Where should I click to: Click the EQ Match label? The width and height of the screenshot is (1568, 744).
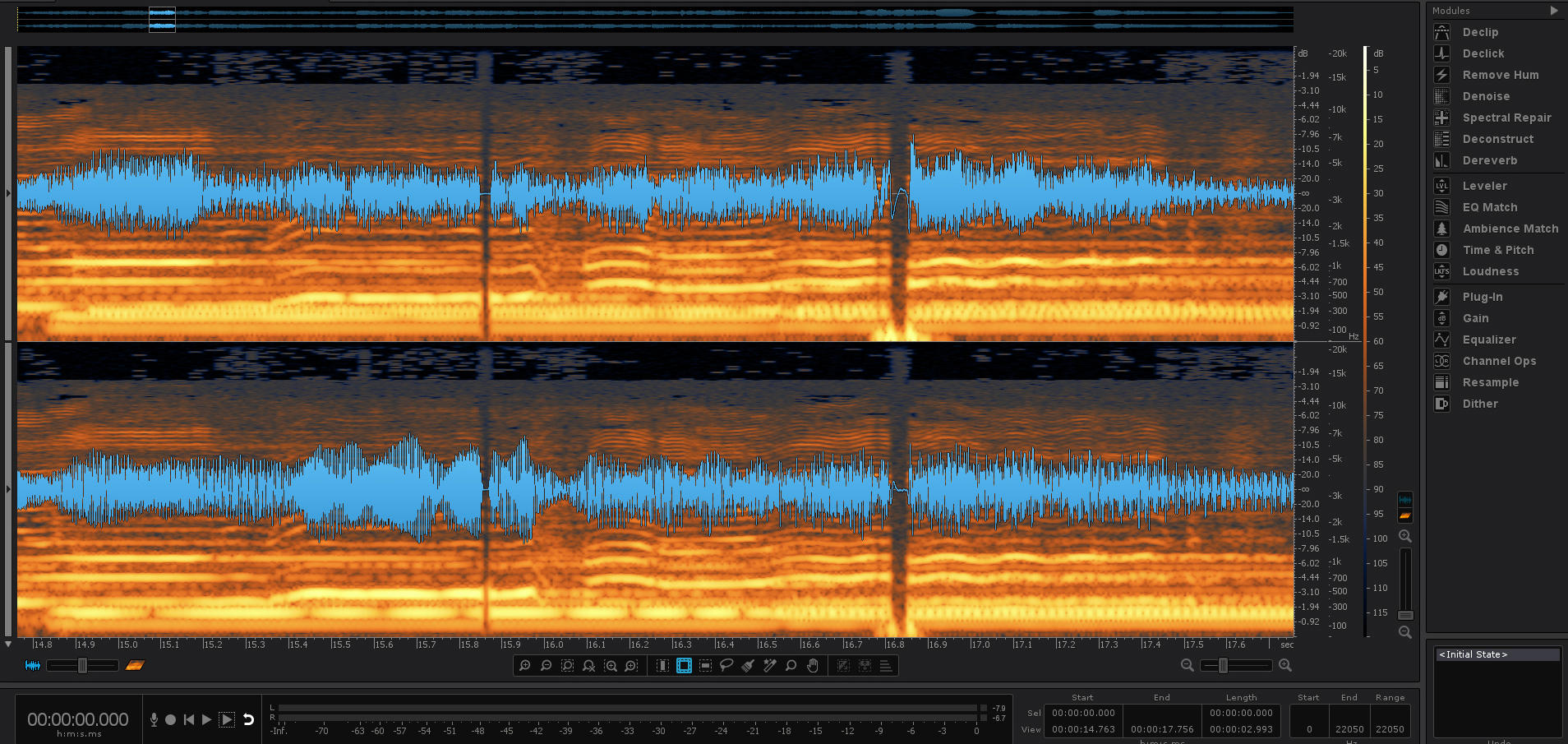pos(1490,207)
